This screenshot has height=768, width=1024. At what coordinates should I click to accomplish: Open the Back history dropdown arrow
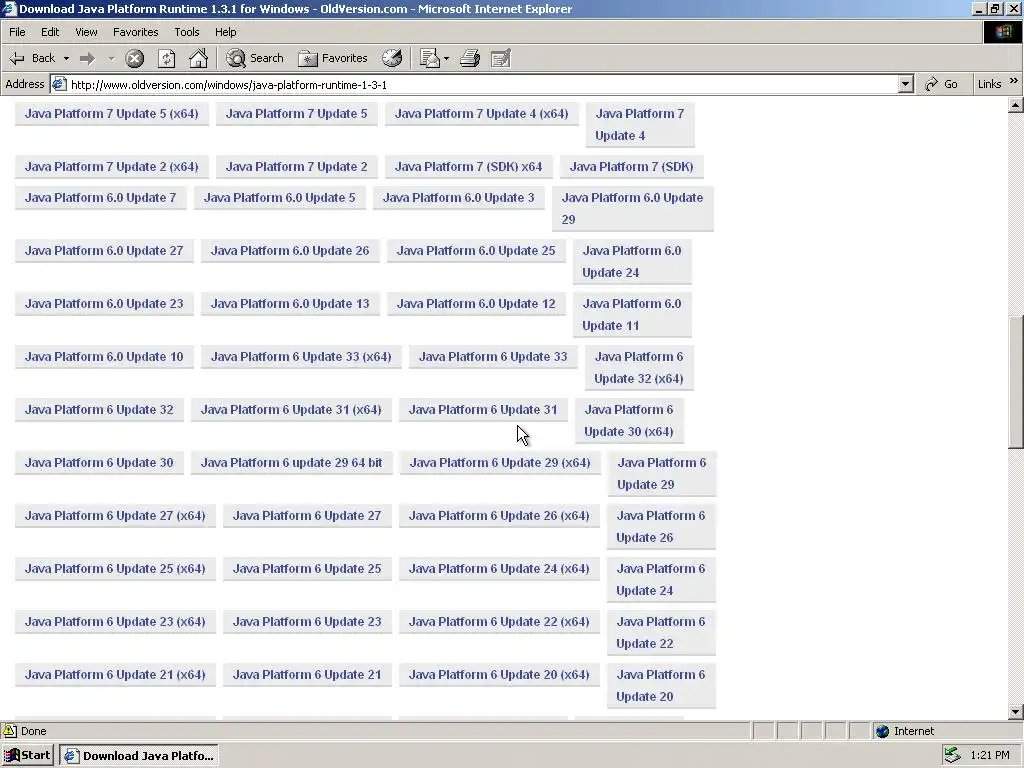66,58
